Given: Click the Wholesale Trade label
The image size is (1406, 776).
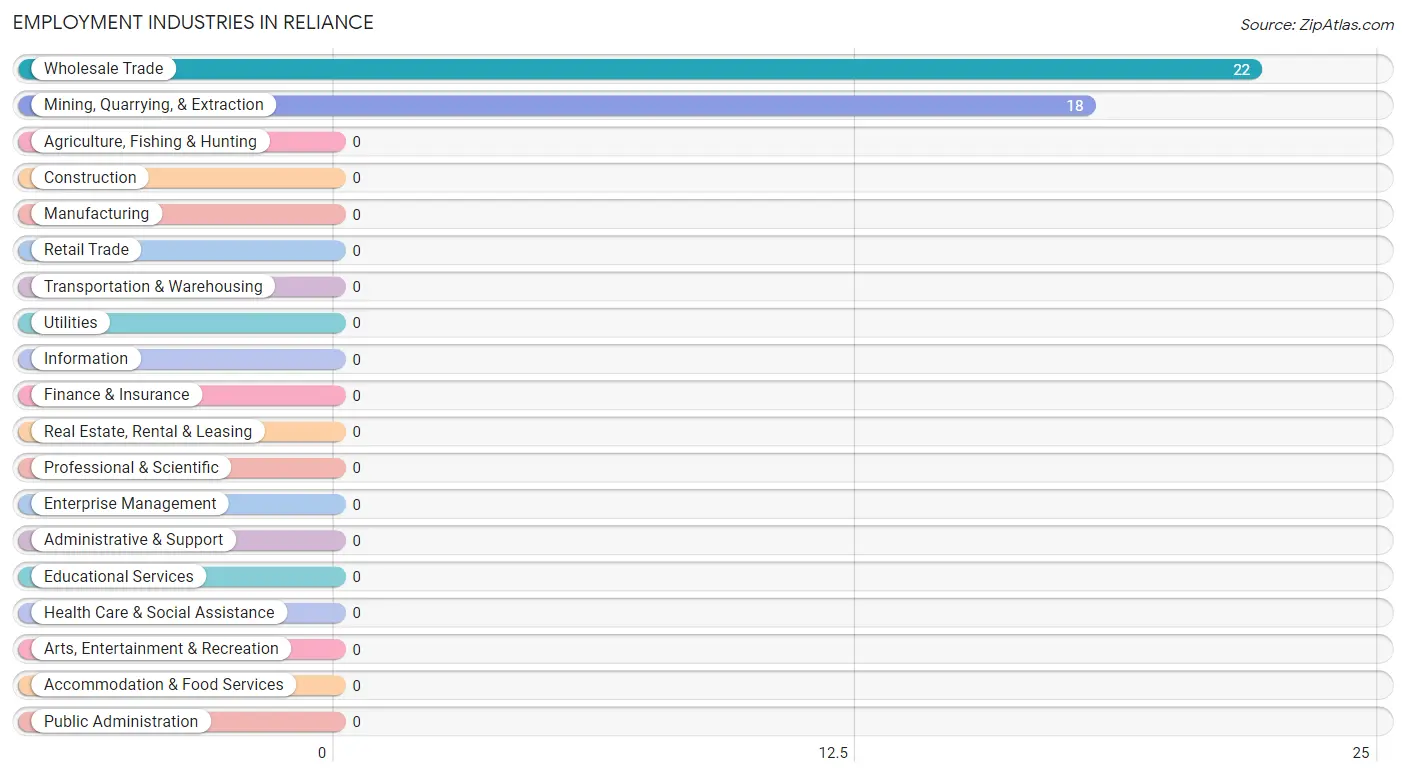Looking at the screenshot, I should point(103,69).
